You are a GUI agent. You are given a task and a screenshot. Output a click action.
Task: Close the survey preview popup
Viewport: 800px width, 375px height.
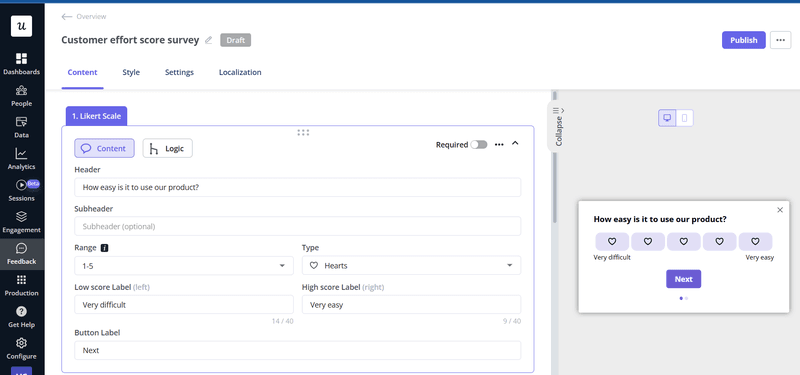(x=780, y=210)
